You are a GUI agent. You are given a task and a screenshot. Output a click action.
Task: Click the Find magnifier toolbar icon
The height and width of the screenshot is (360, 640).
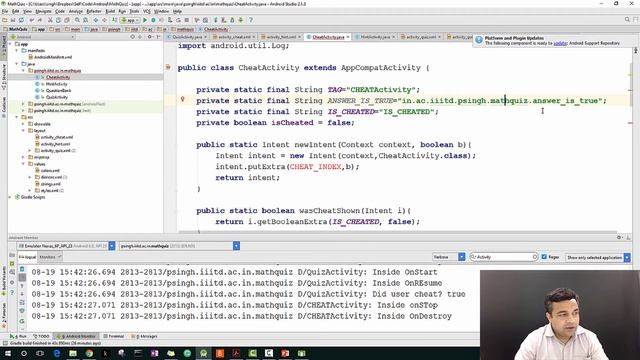tap(77, 20)
